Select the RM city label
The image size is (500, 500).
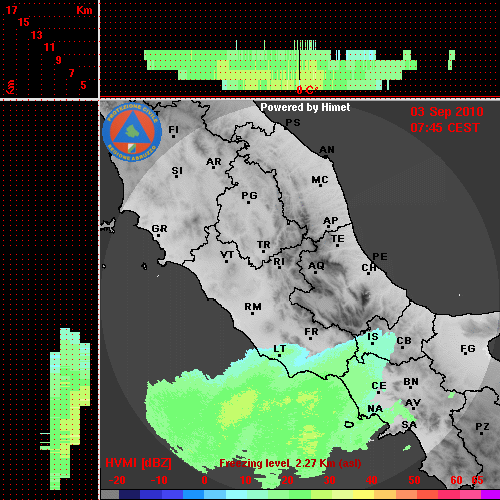253,307
